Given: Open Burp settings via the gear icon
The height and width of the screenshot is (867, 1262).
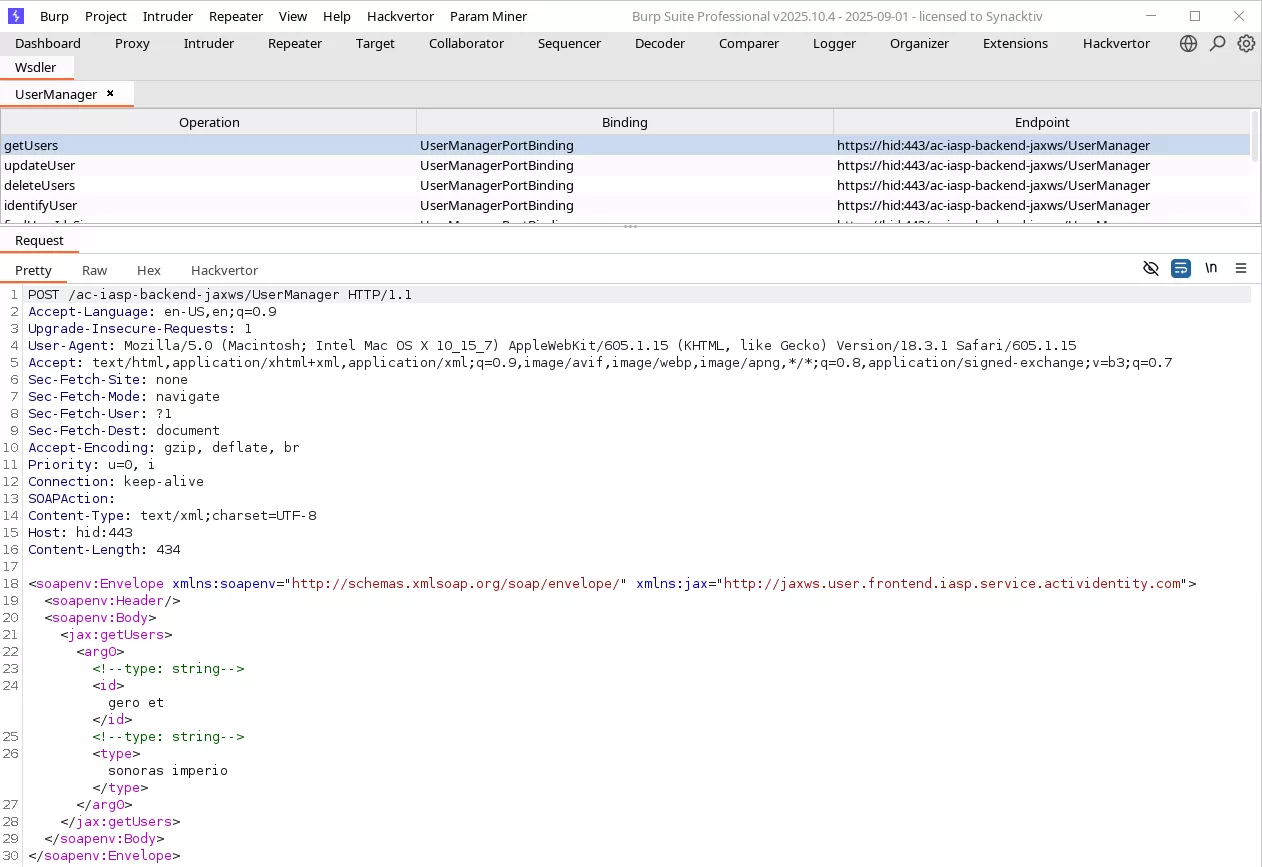Looking at the screenshot, I should point(1246,43).
